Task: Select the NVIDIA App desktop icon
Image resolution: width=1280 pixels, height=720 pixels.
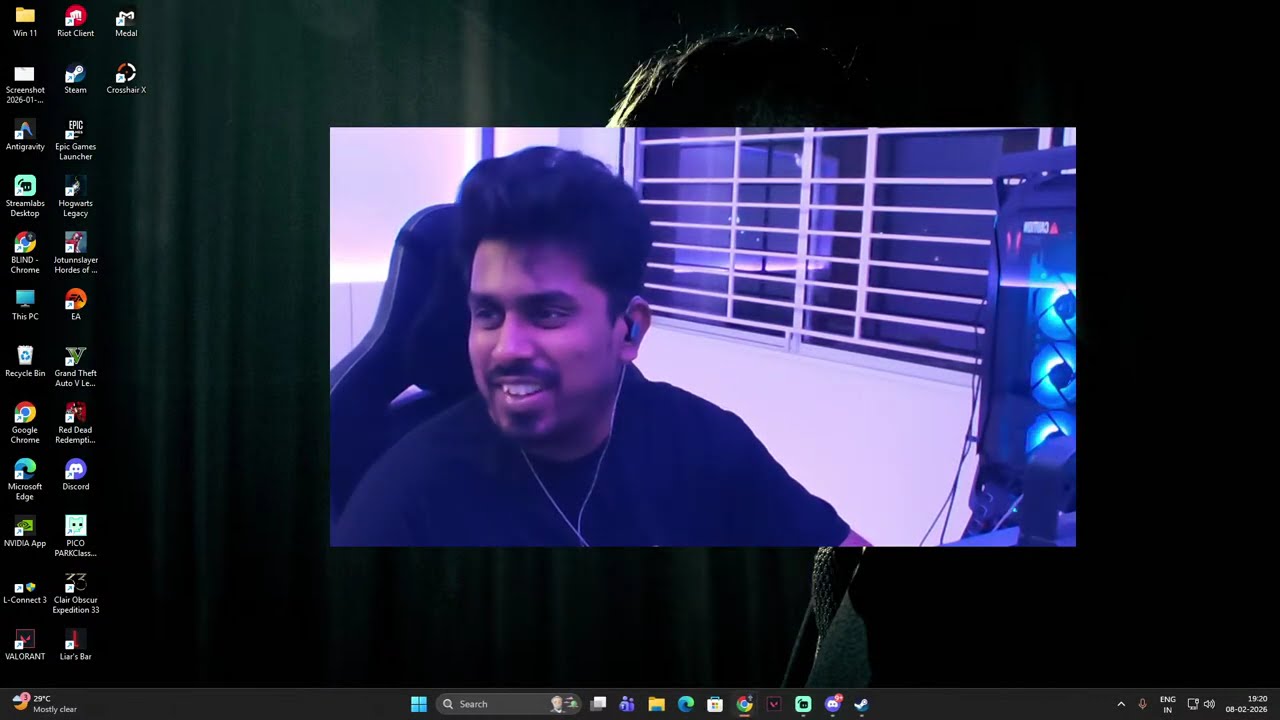Action: point(25,533)
